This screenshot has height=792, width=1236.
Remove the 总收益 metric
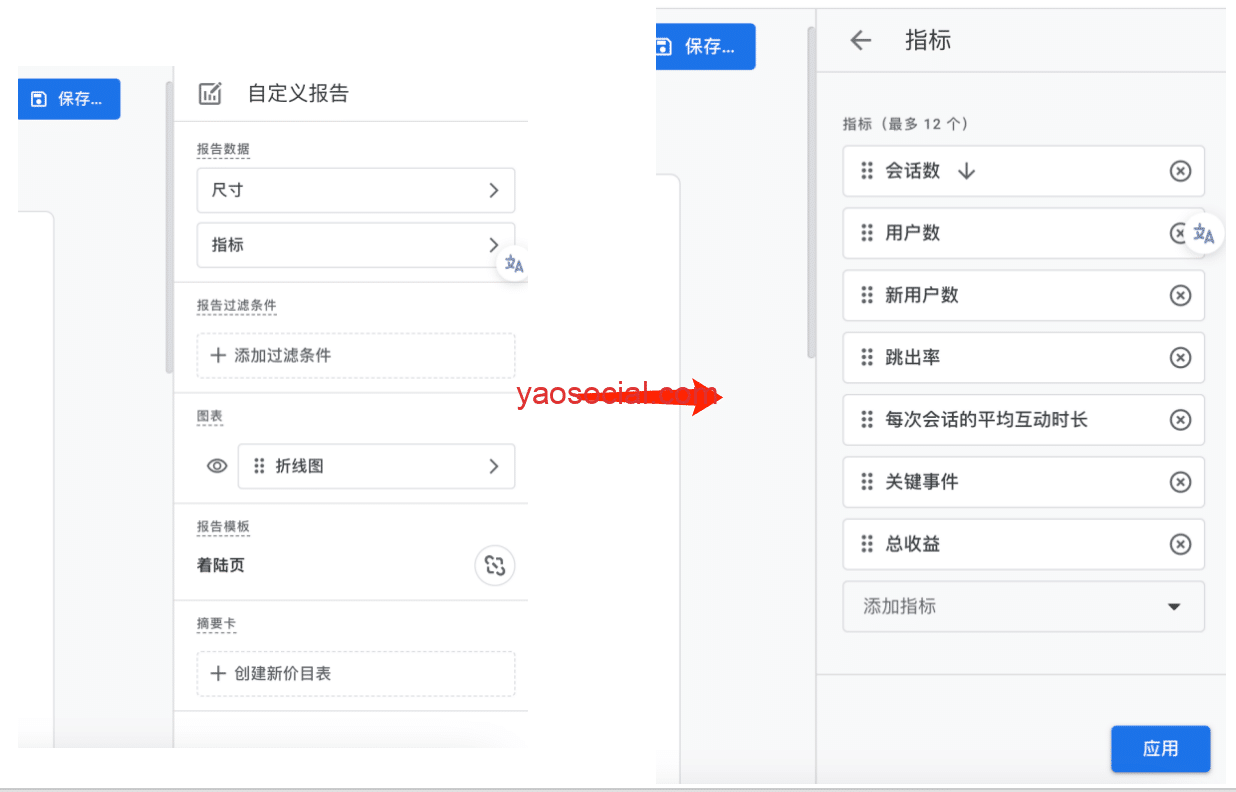point(1180,544)
